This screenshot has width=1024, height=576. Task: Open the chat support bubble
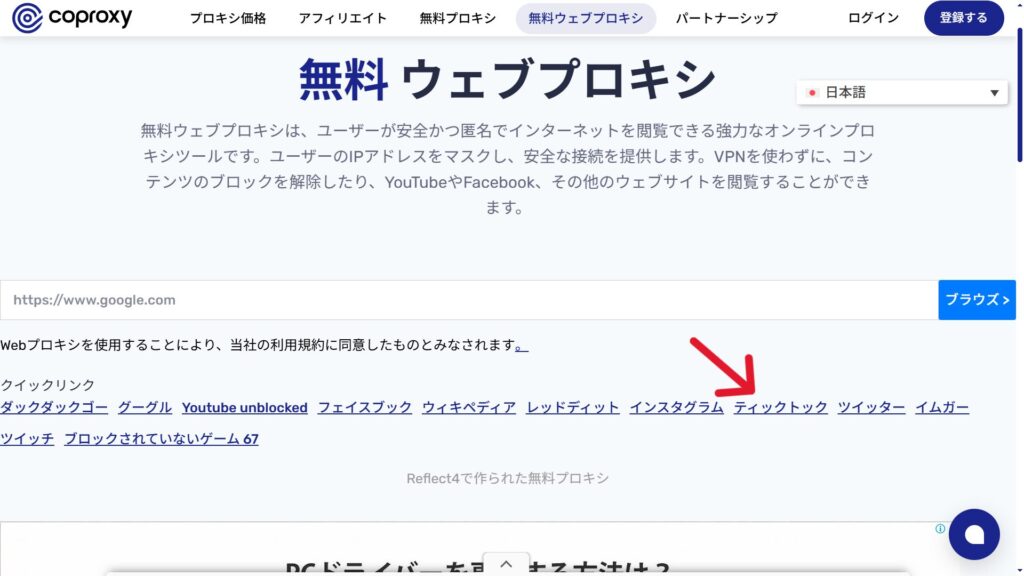point(974,534)
